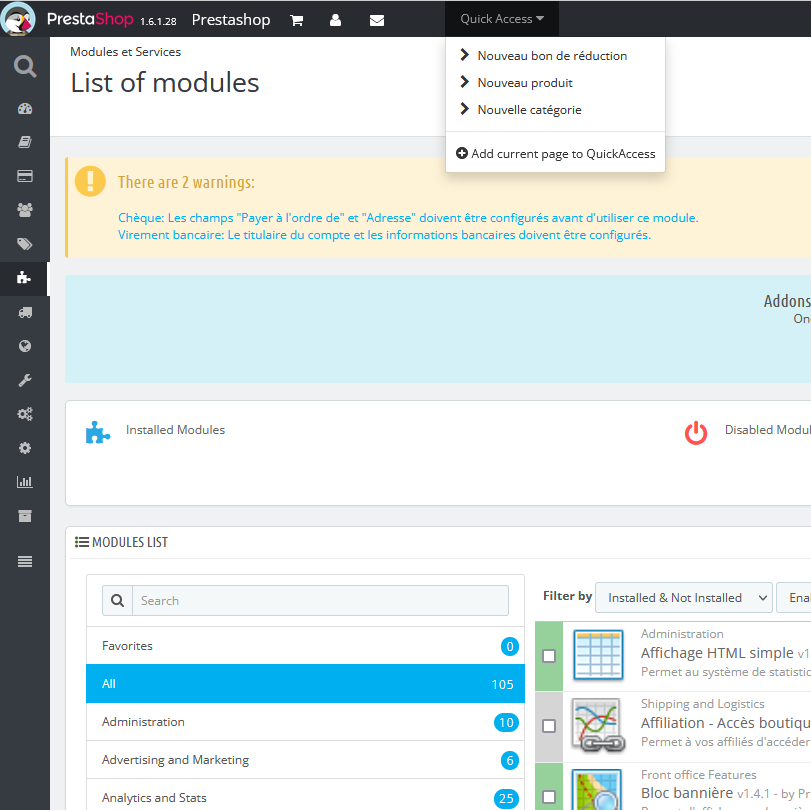The image size is (811, 810).
Task: Select Nouveau bon de réduction quick link
Action: (552, 55)
